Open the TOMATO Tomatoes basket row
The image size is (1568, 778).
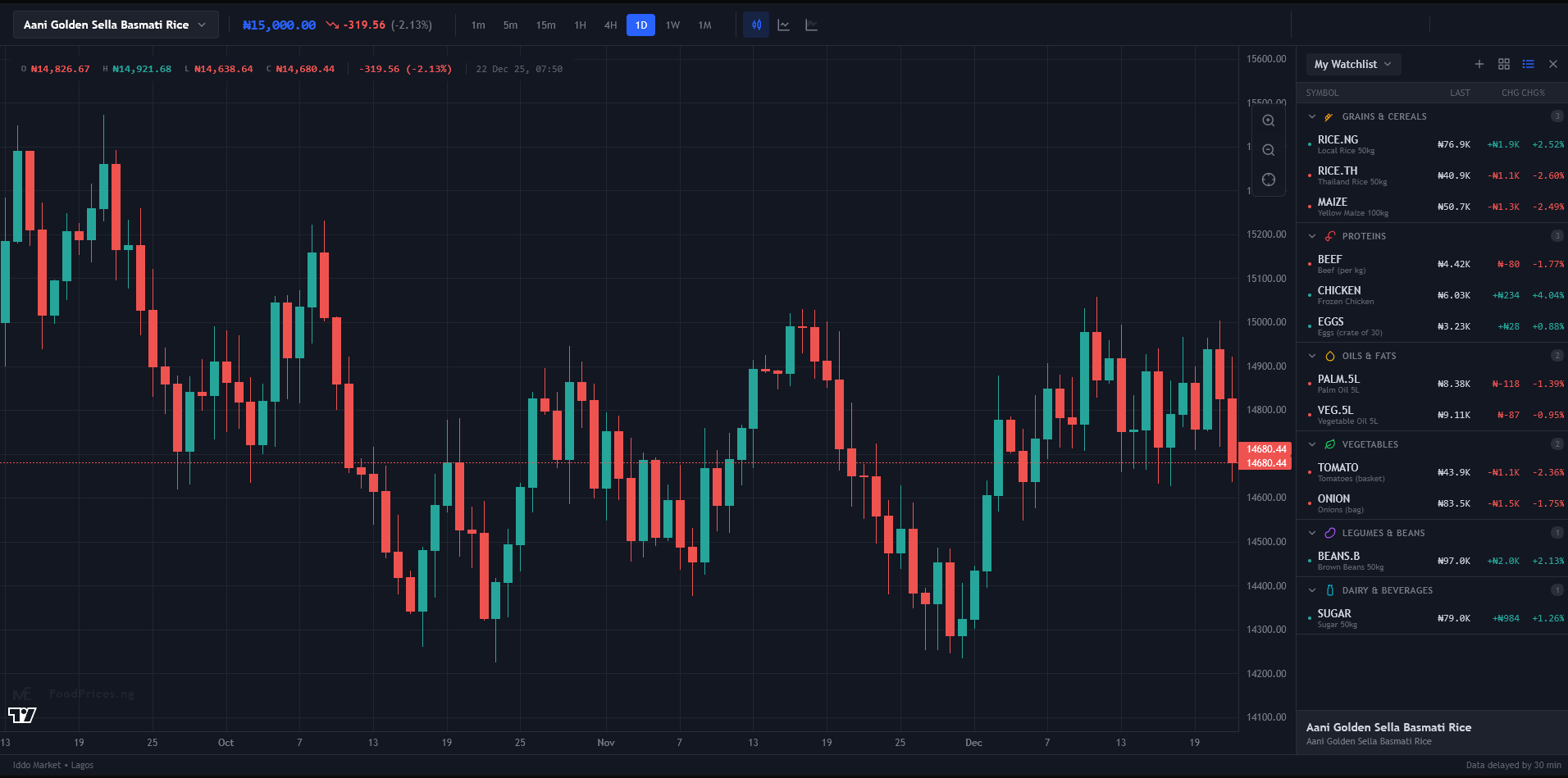1432,472
